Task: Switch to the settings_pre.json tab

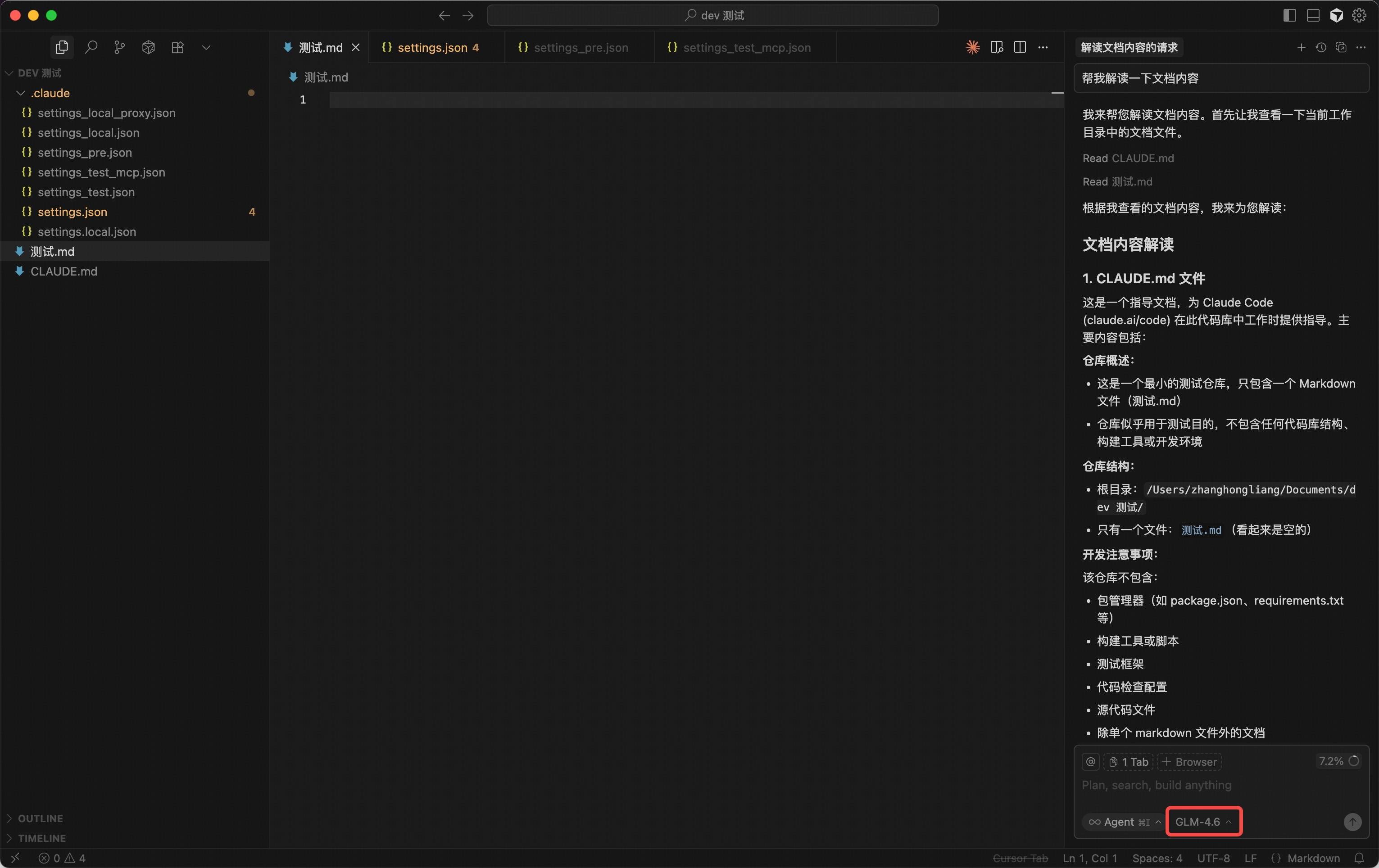Action: click(x=582, y=48)
